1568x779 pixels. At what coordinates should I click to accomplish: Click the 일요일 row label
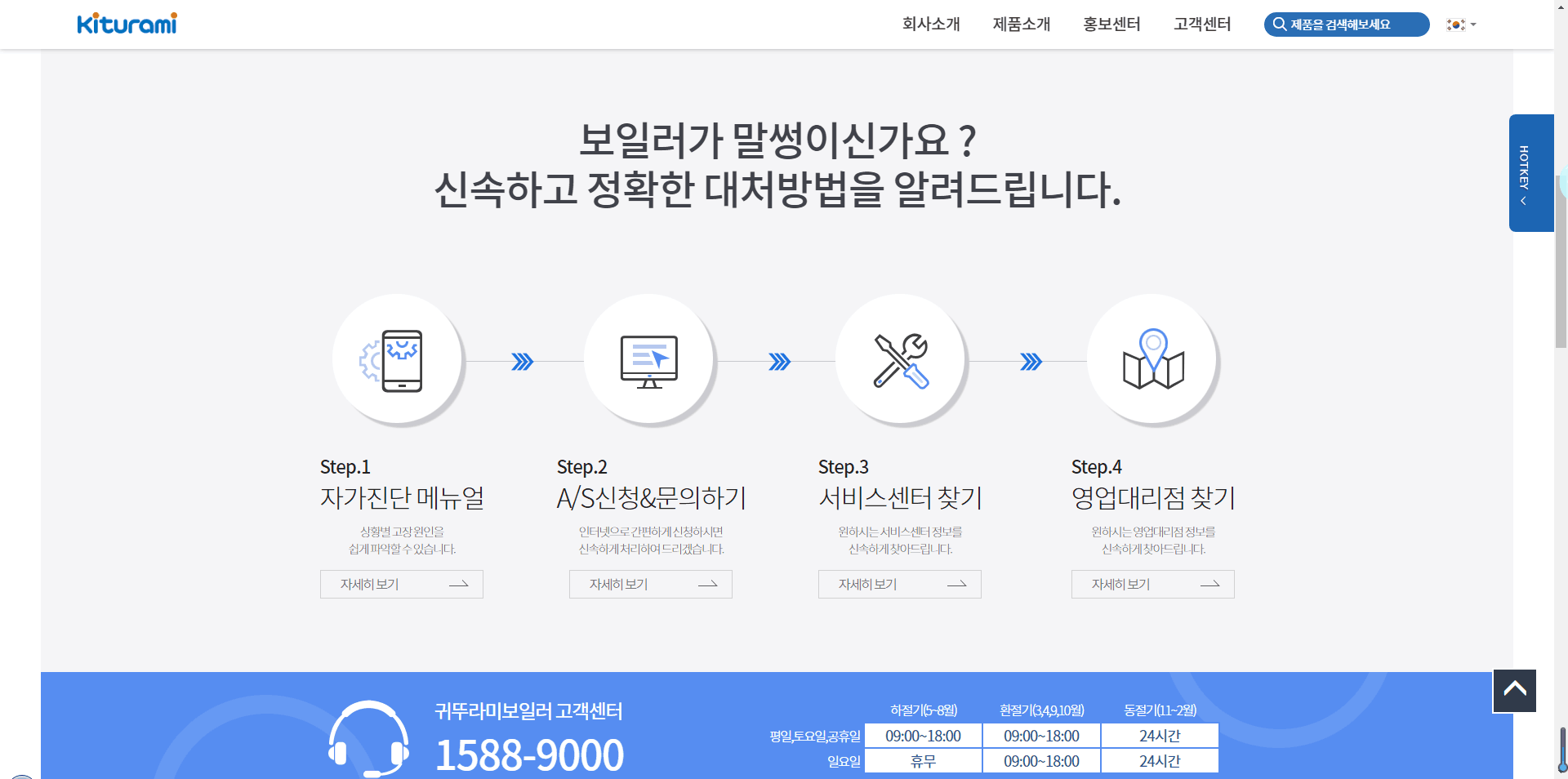point(844,761)
